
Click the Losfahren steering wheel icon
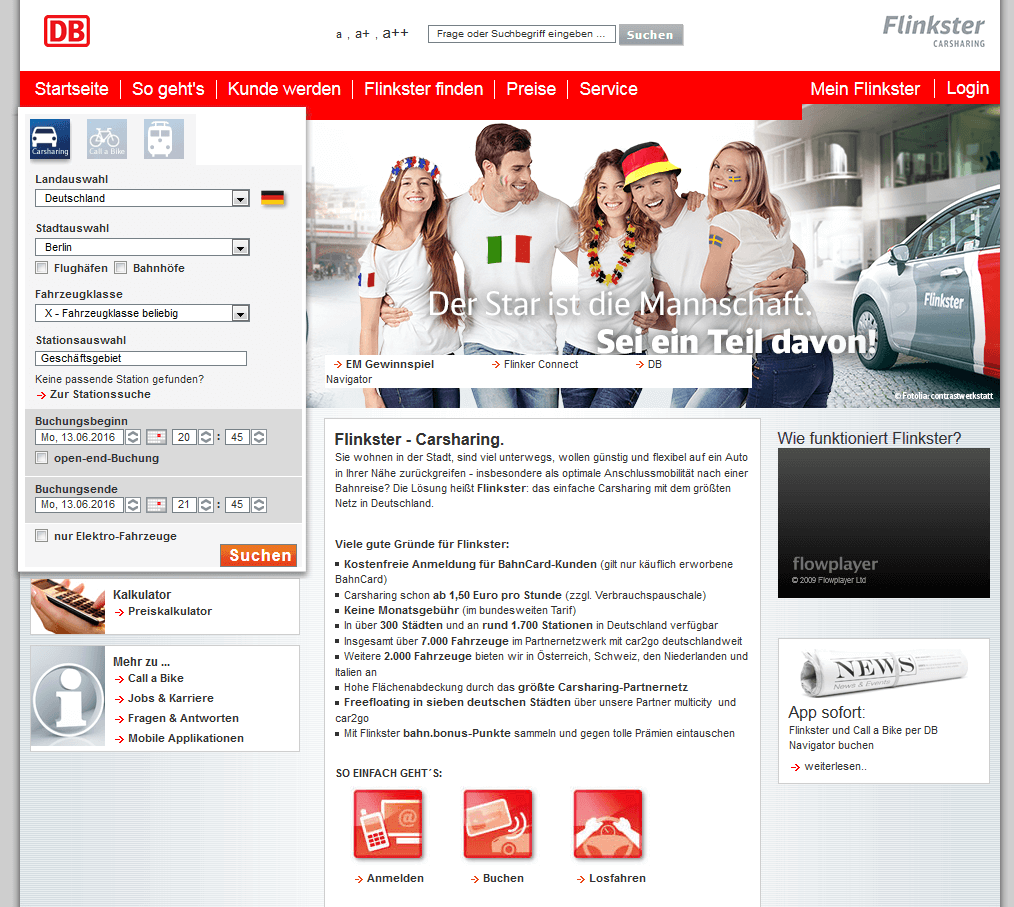coord(609,824)
